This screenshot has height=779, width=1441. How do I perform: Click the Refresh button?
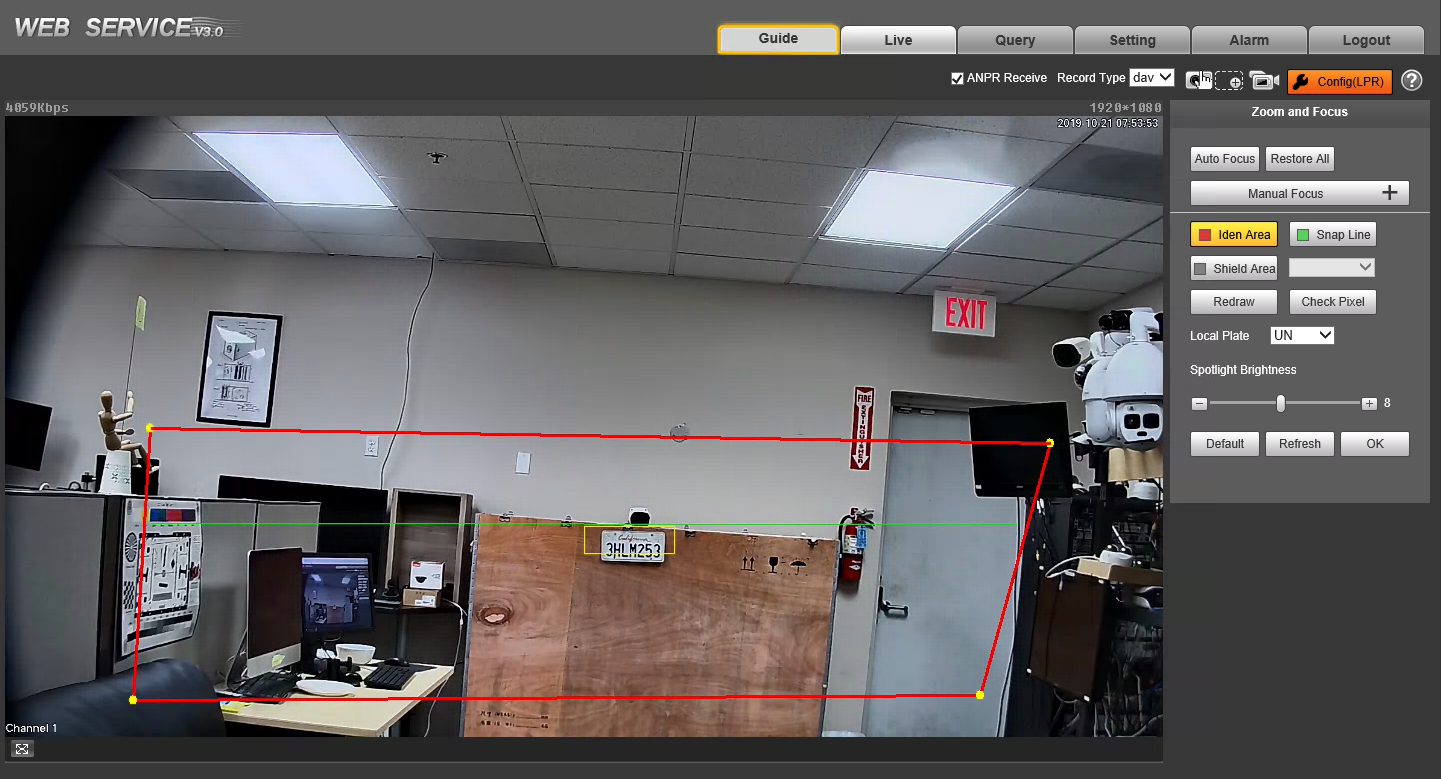coord(1300,444)
